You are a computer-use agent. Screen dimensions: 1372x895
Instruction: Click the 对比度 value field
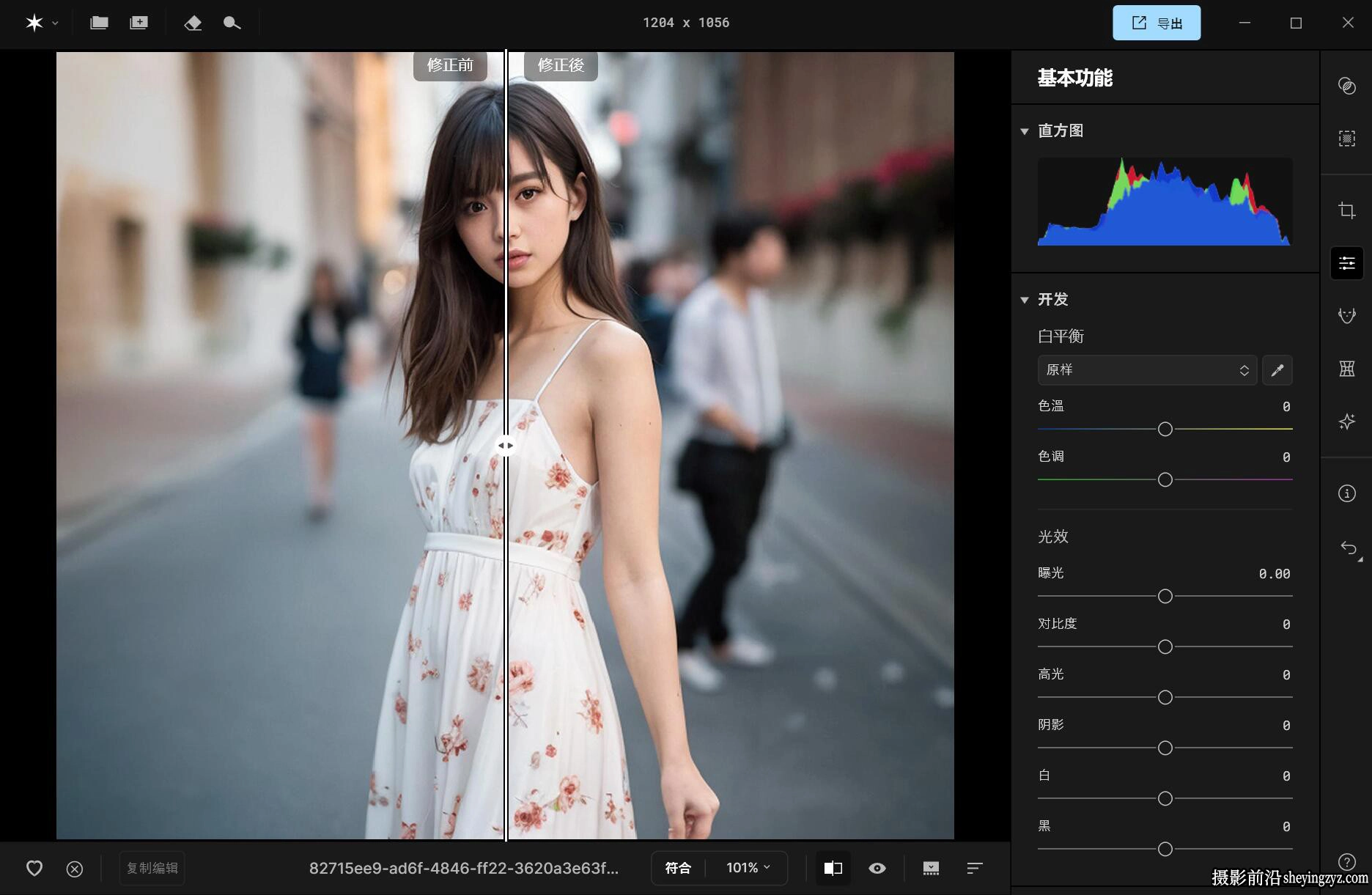tap(1286, 625)
